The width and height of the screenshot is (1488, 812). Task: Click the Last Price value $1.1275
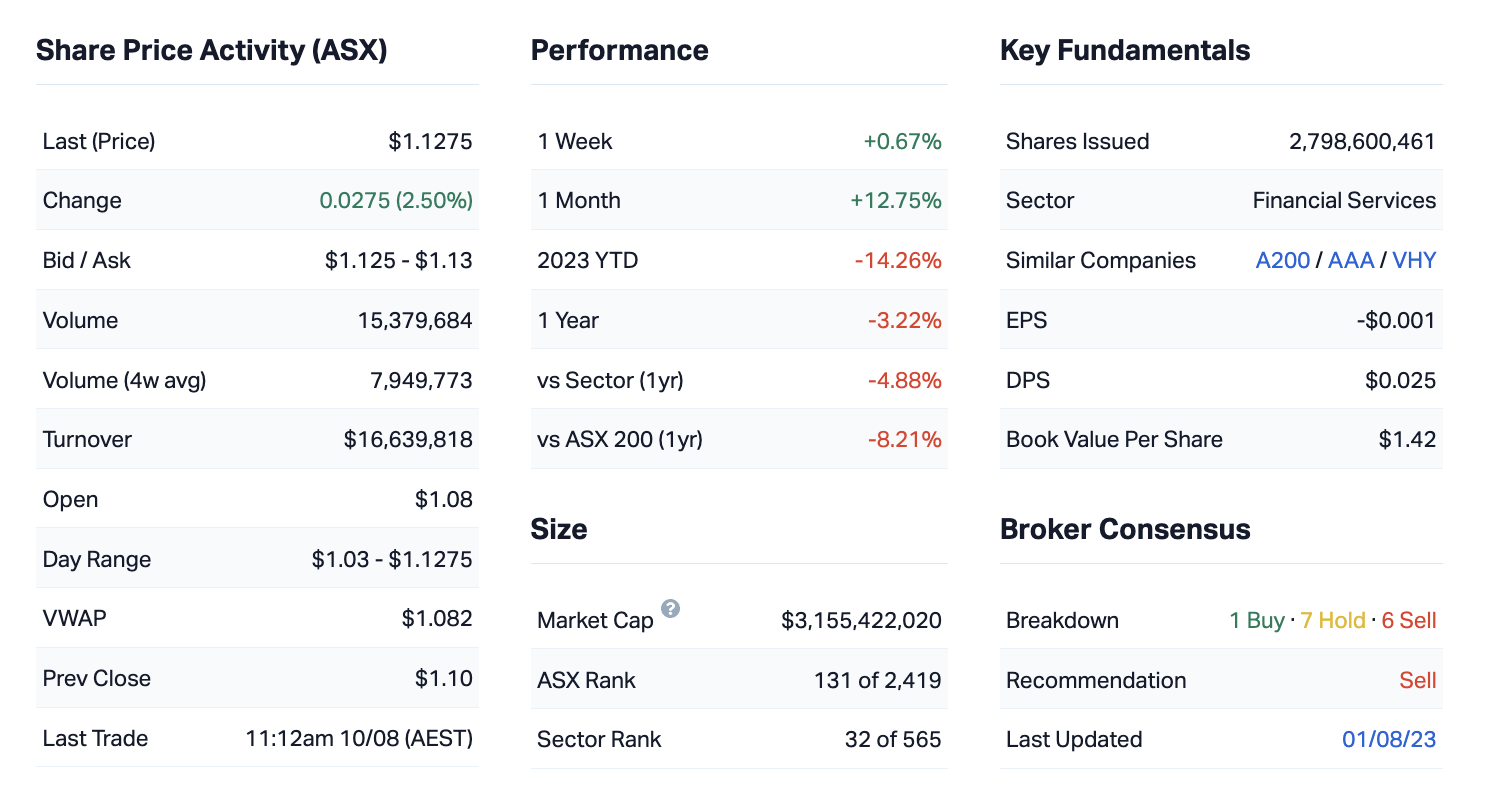(430, 142)
